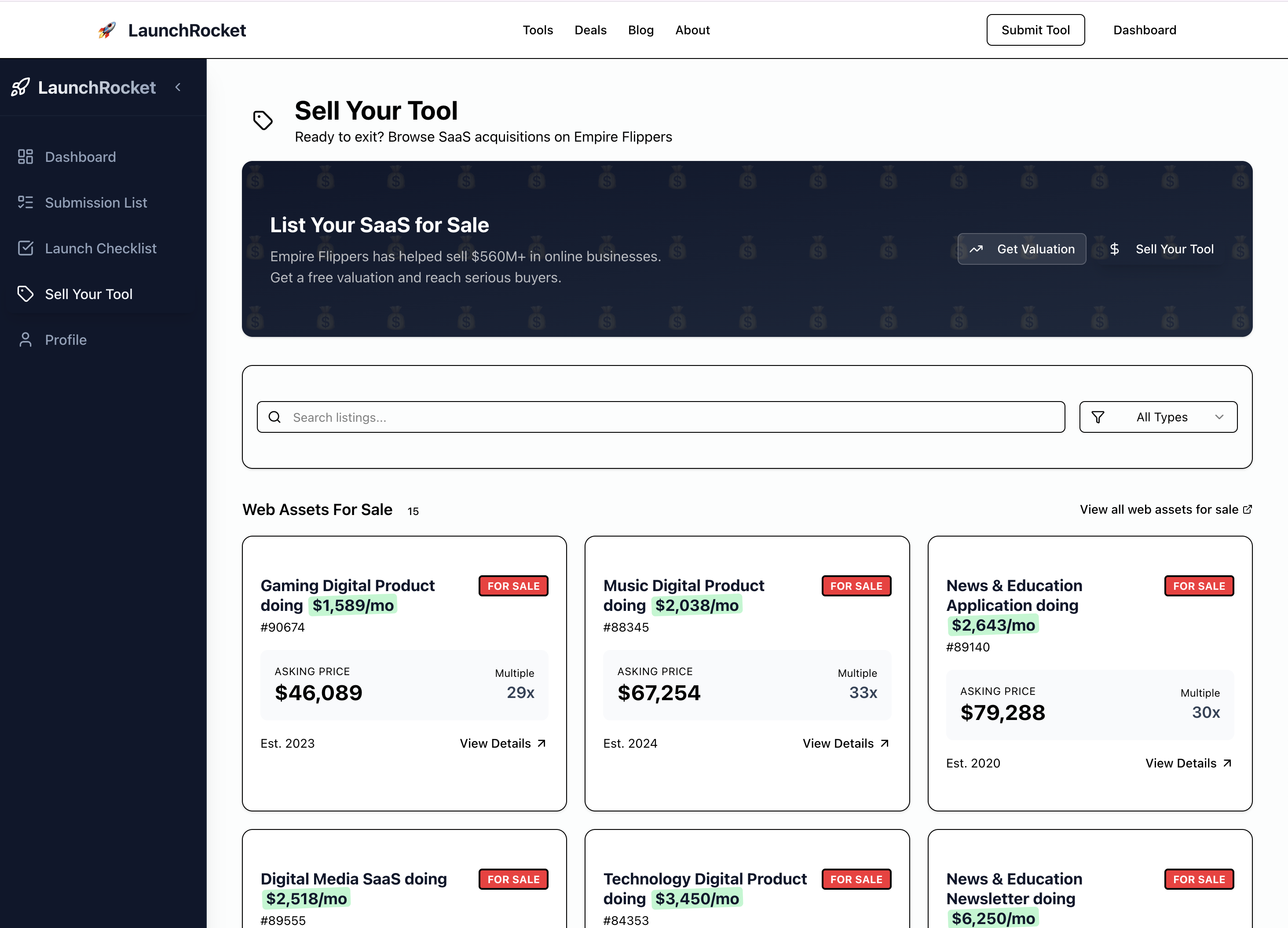
Task: Click the Submit Tool button
Action: (x=1036, y=29)
